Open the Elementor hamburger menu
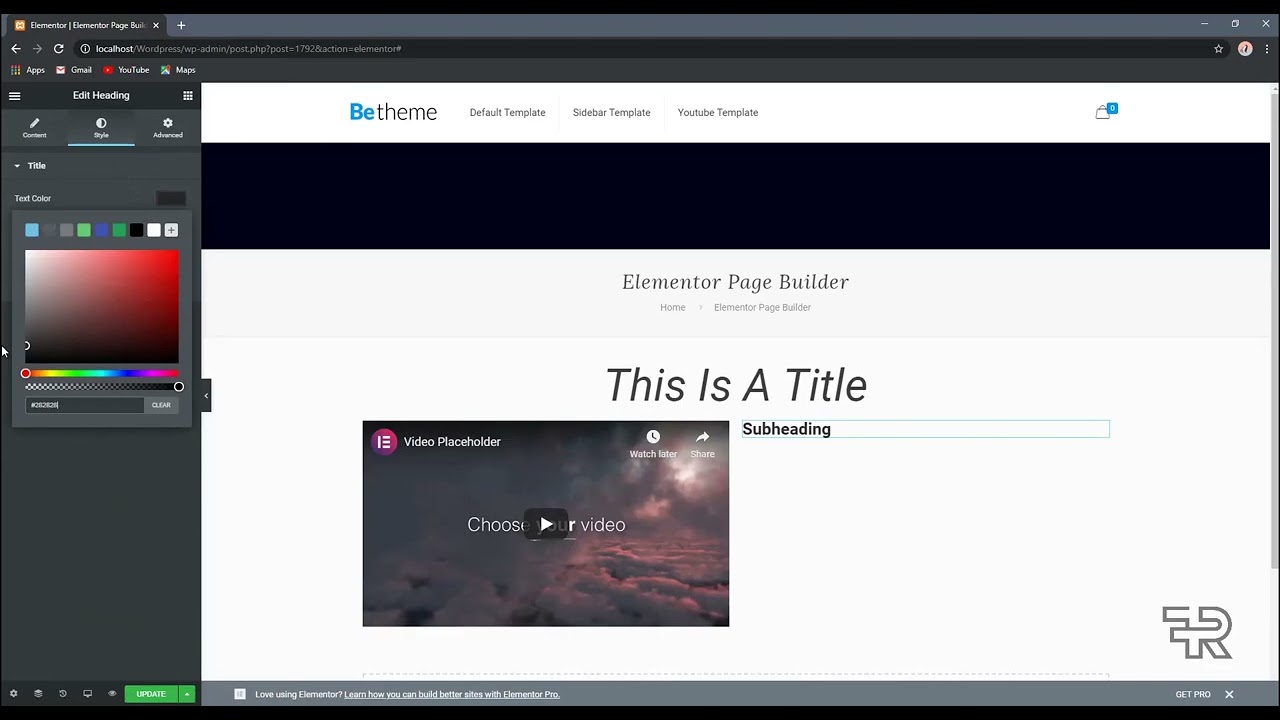Image resolution: width=1280 pixels, height=720 pixels. (x=14, y=96)
